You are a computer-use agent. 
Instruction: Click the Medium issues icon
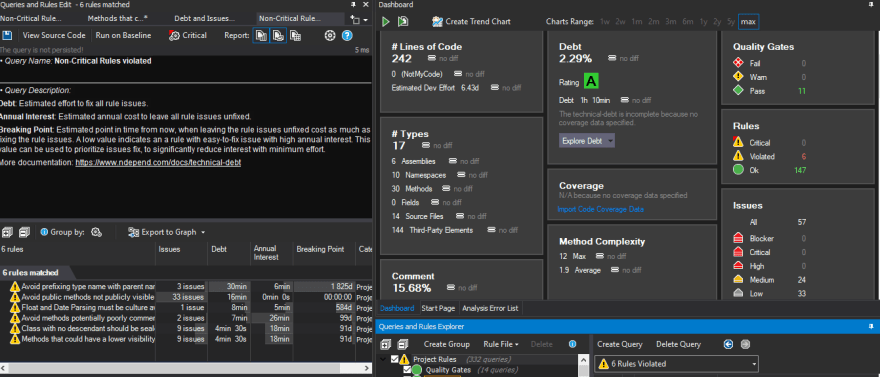pyautogui.click(x=739, y=279)
